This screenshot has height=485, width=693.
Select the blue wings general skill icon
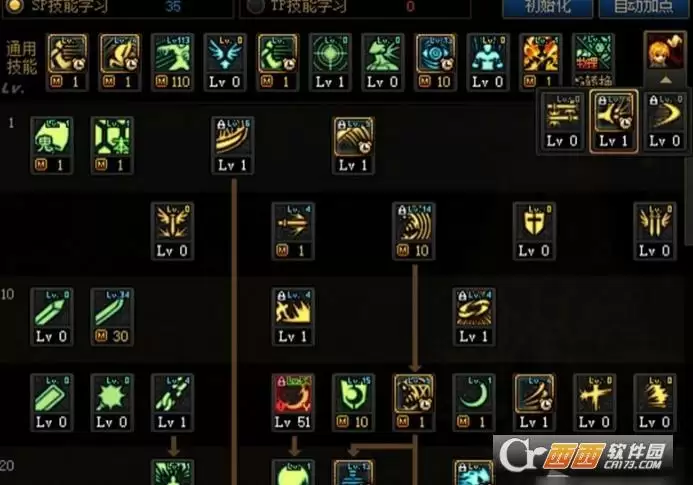[225, 62]
